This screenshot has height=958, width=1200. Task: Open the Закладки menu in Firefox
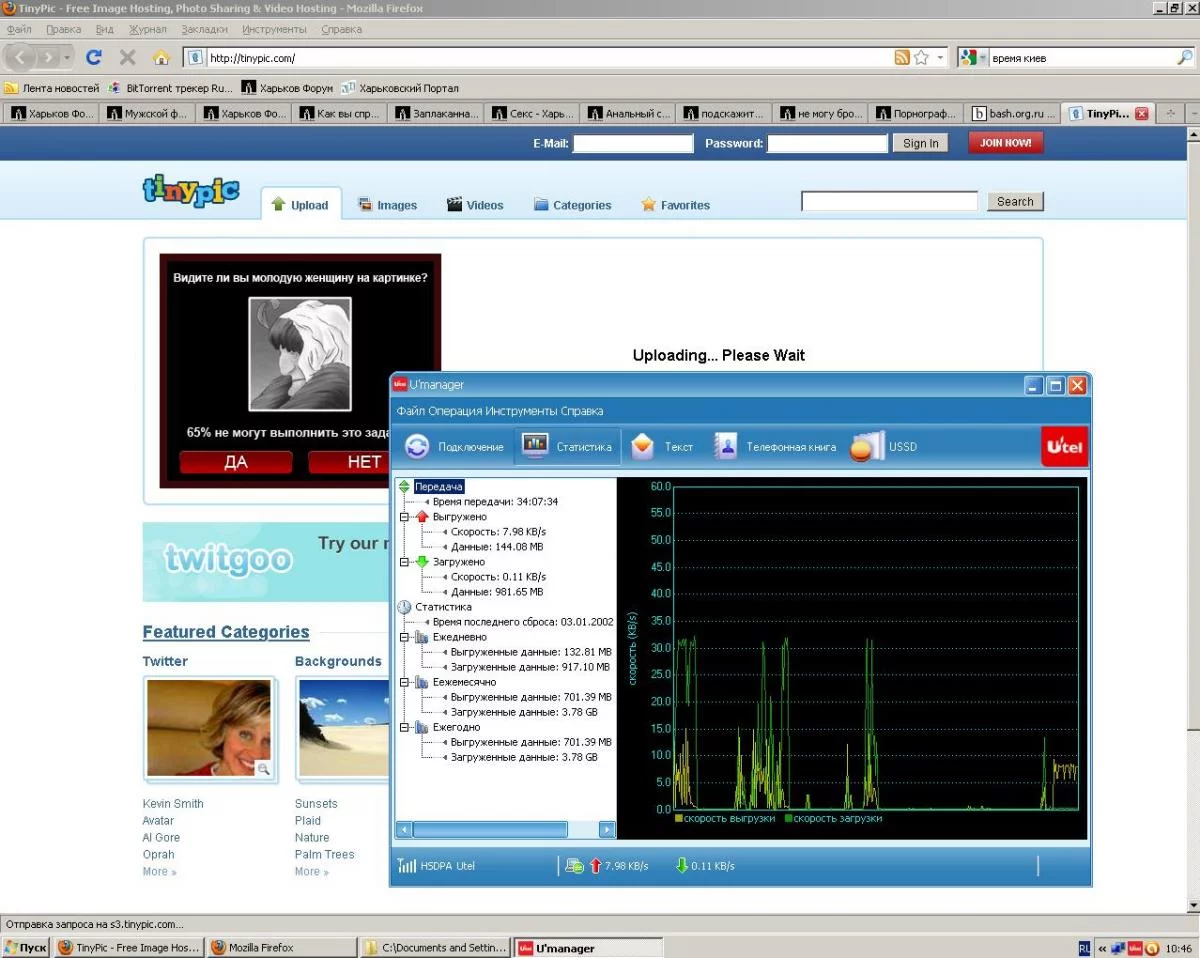[x=204, y=30]
